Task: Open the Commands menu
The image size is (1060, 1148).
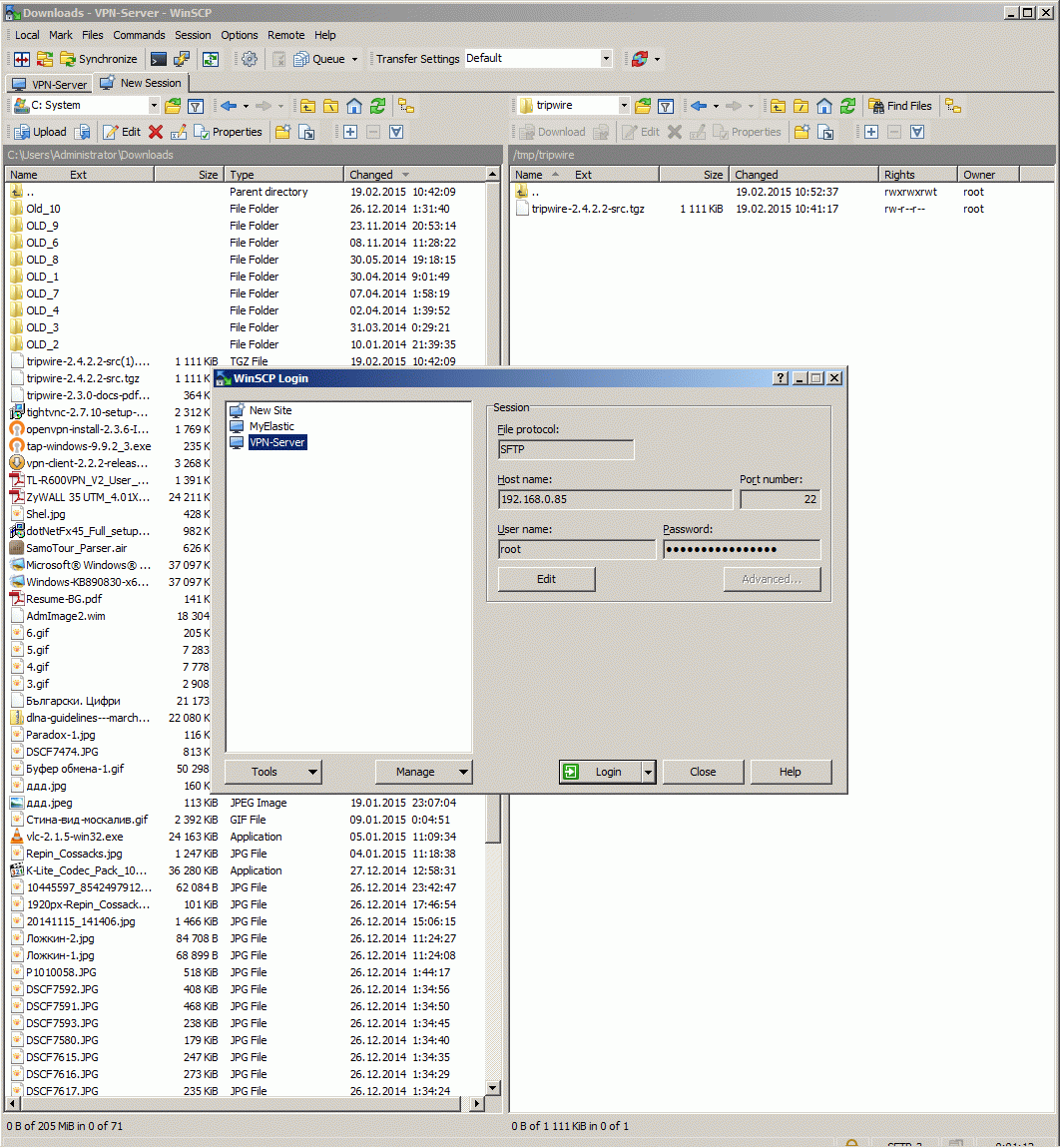Action: pyautogui.click(x=139, y=35)
